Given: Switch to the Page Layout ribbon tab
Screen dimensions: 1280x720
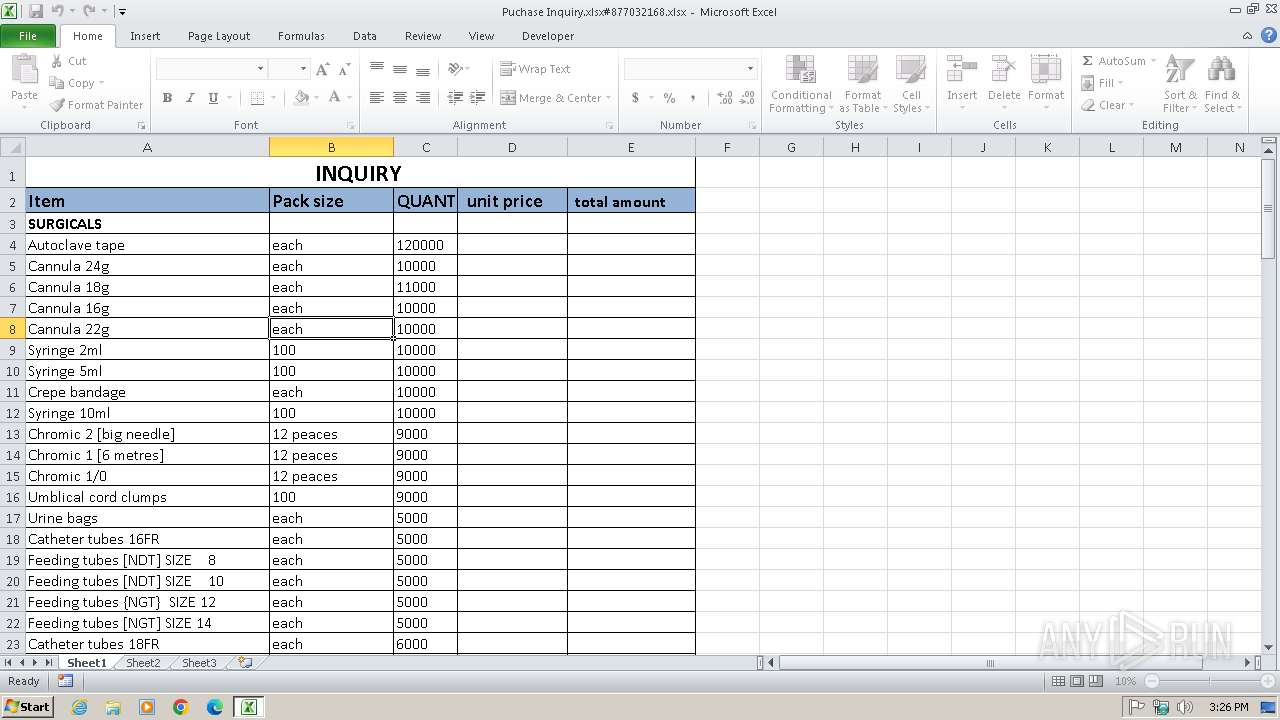Looking at the screenshot, I should click(219, 35).
